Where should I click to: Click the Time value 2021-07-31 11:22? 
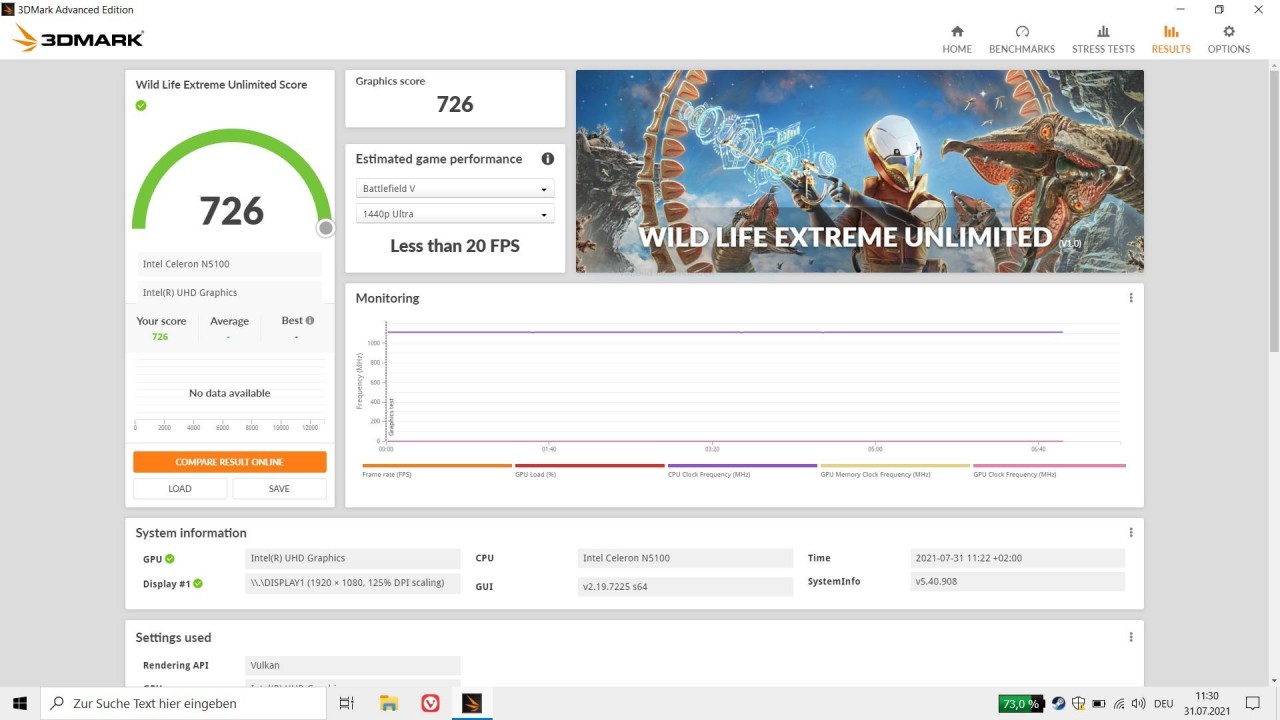coord(1018,558)
